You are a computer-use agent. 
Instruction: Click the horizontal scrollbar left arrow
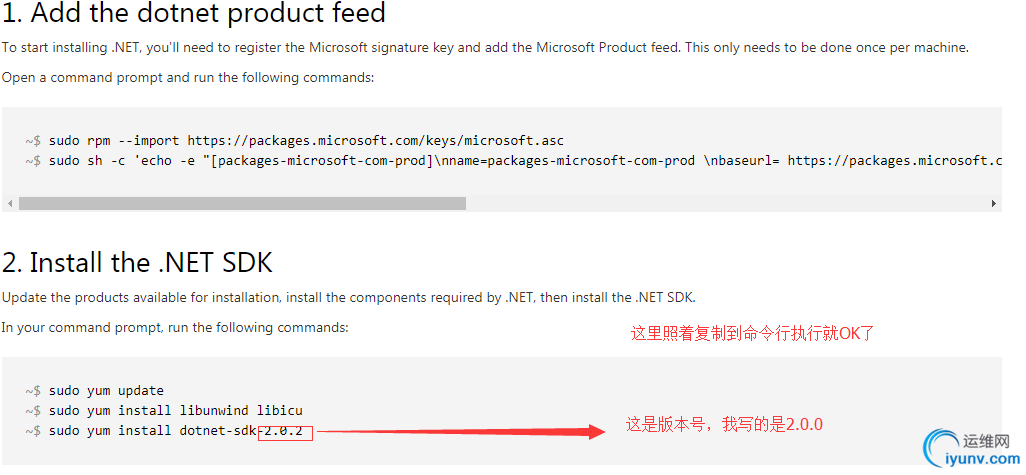10,203
